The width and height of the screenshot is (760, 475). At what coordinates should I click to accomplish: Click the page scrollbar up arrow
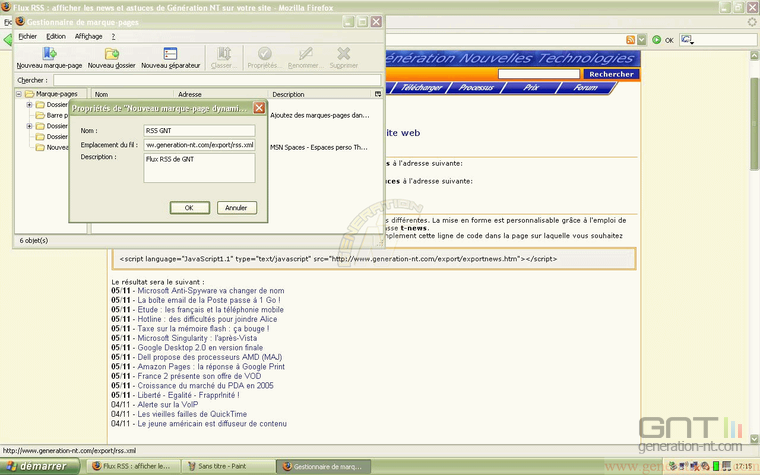754,55
